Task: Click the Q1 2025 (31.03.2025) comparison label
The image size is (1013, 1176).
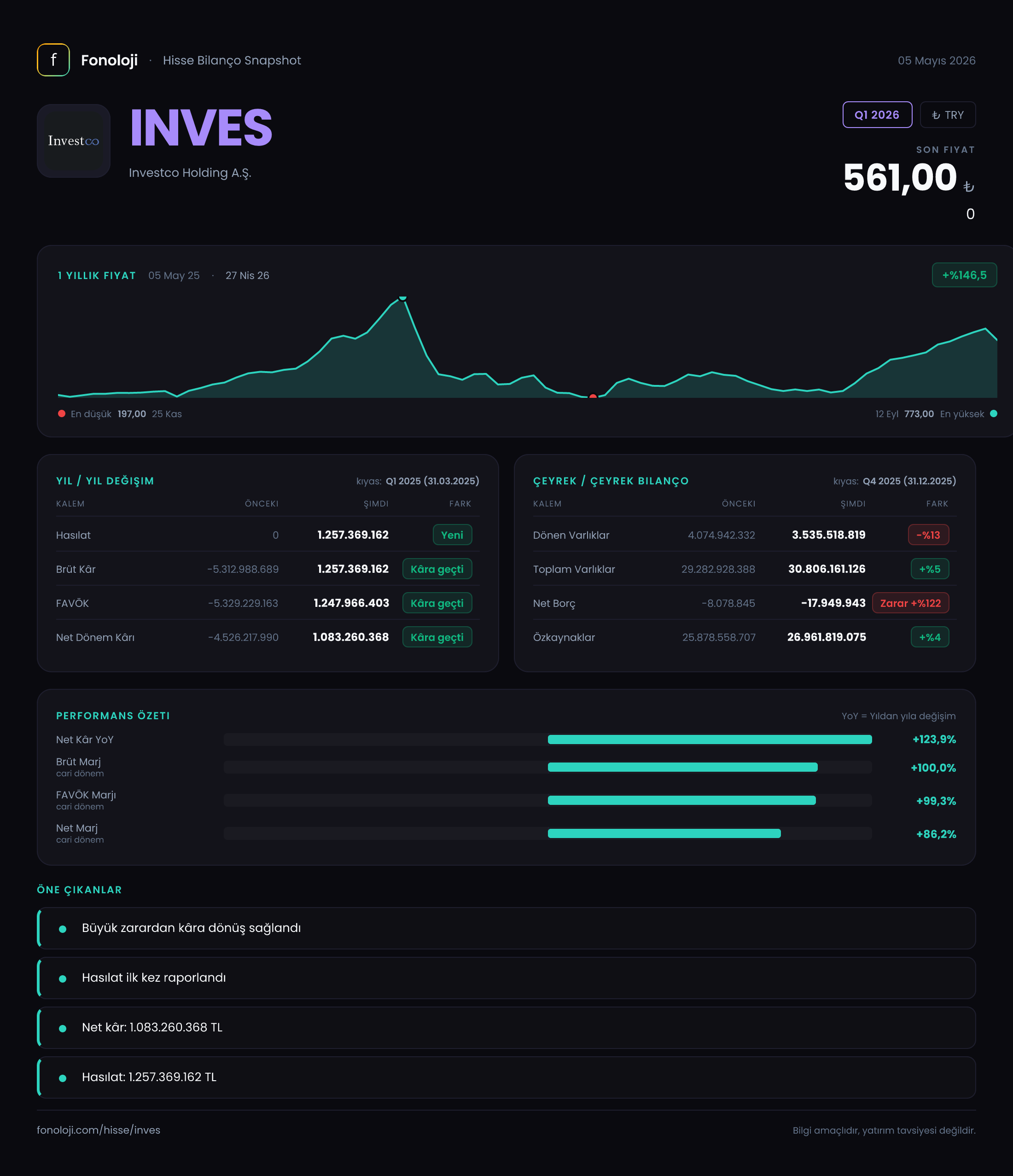Action: (x=432, y=481)
